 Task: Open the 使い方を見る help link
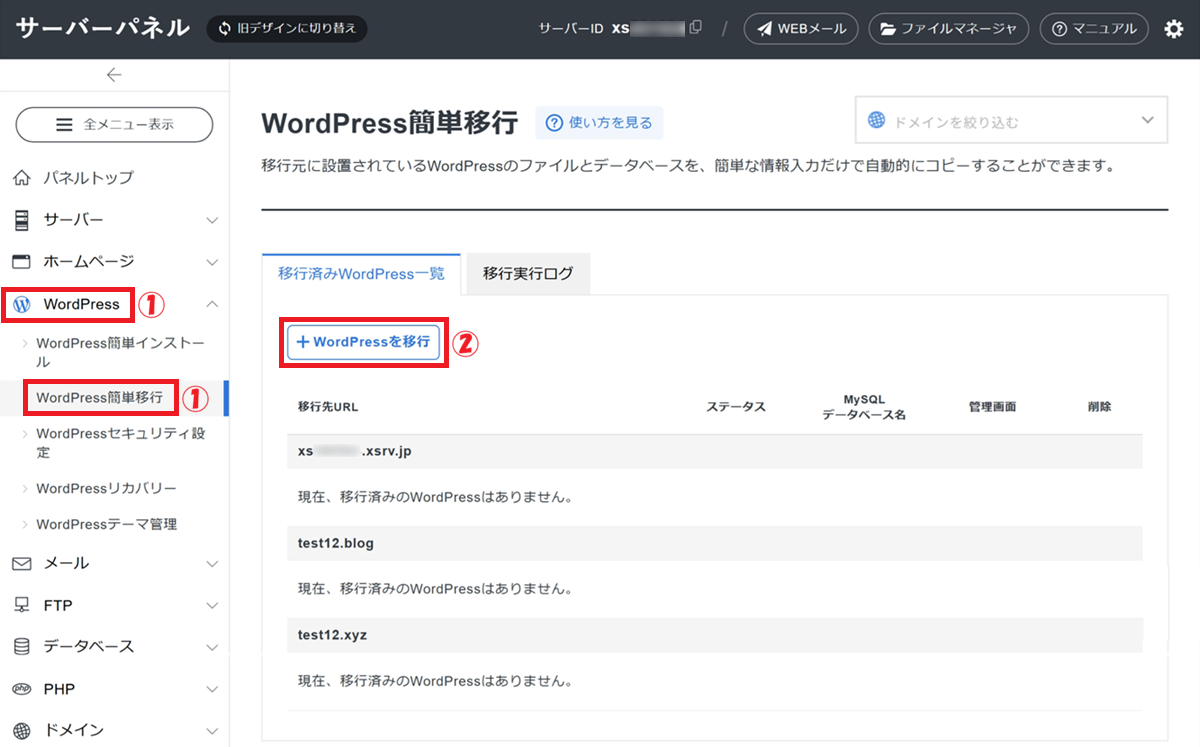click(599, 123)
